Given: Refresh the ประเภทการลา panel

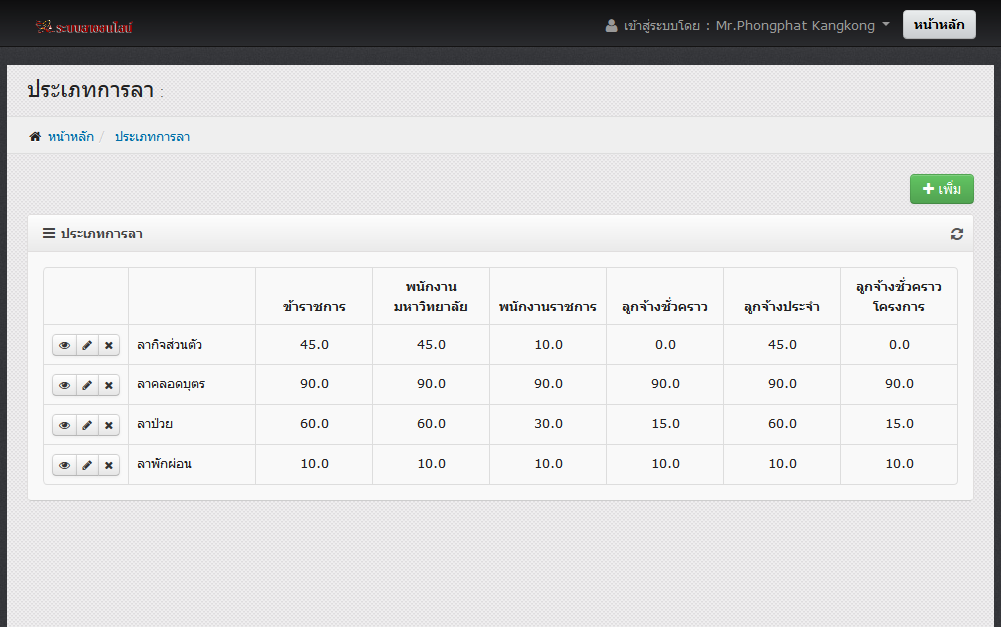Looking at the screenshot, I should click(x=956, y=234).
